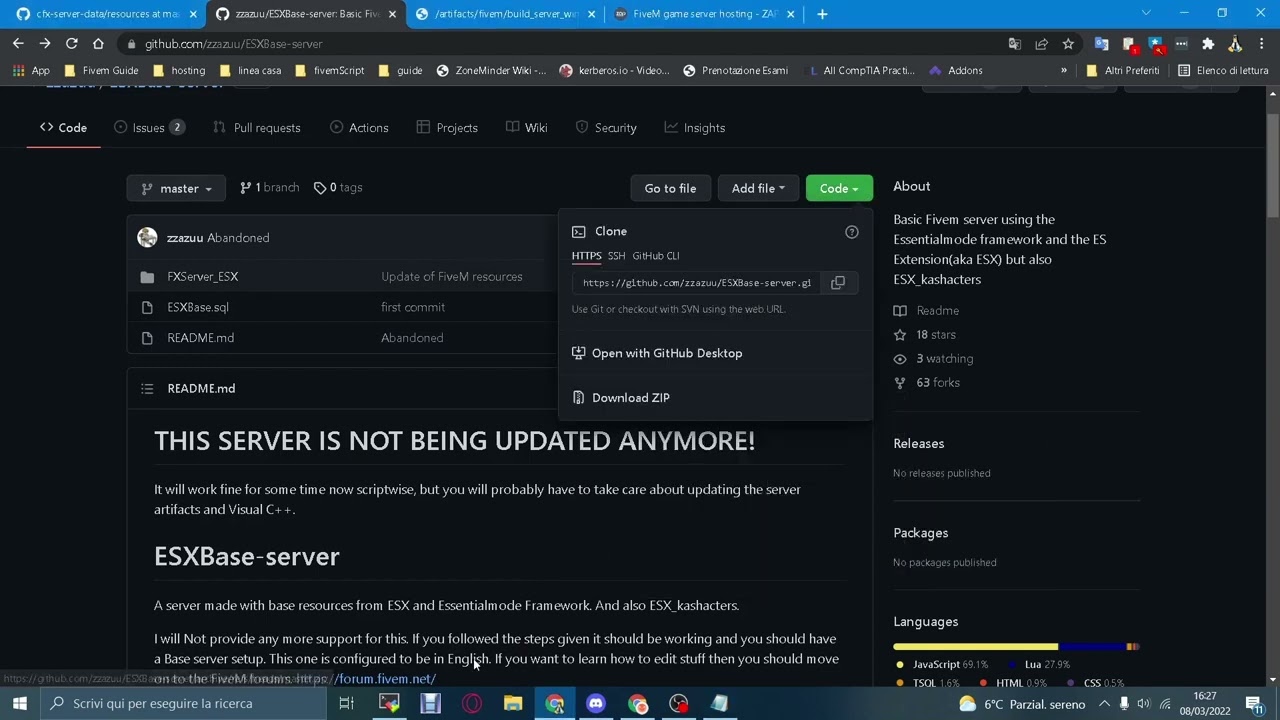
Task: Open zzazuu avatar in the commit row
Action: [x=147, y=238]
